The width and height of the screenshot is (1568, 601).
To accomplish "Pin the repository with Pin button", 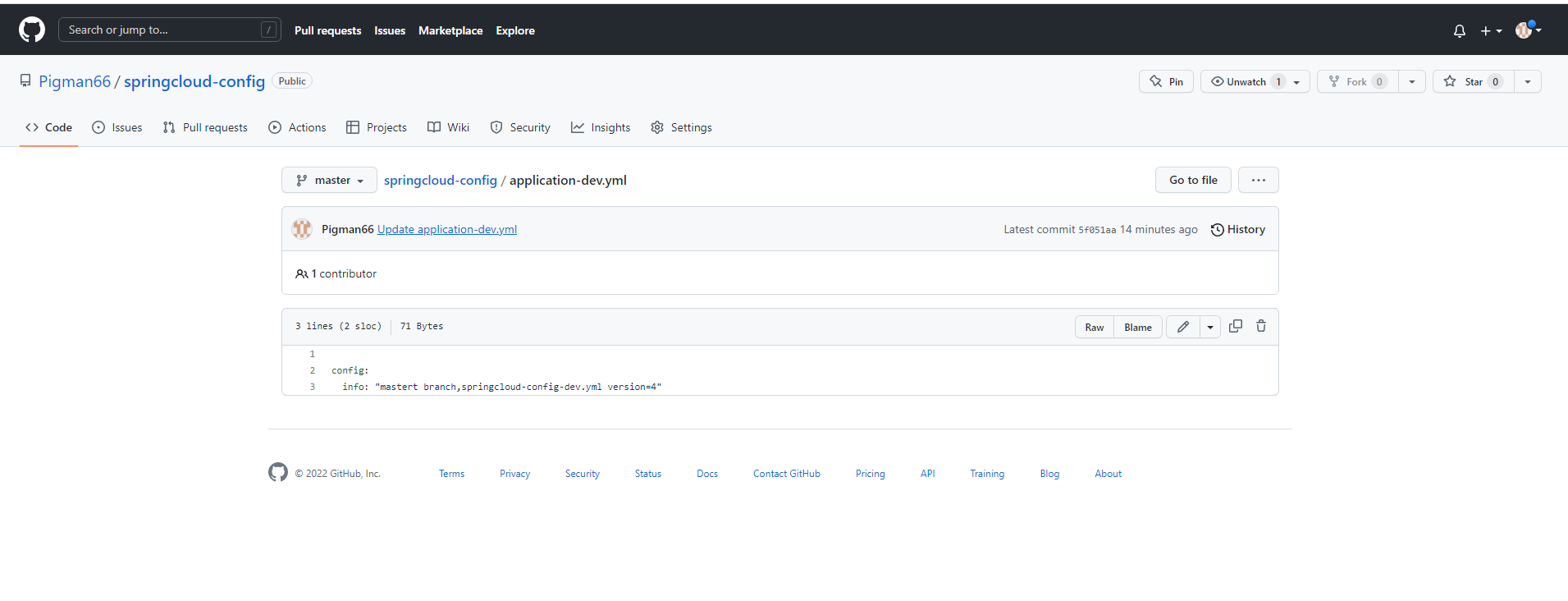I will point(1166,81).
